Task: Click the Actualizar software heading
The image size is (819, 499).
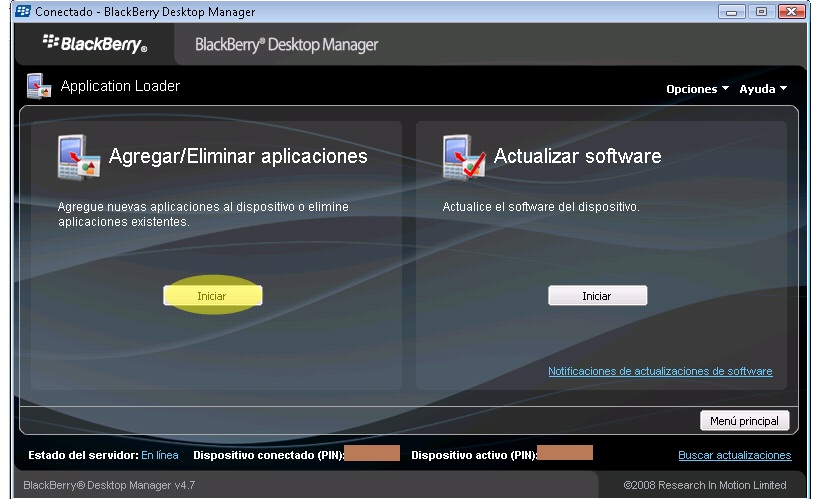Action: pyautogui.click(x=578, y=156)
